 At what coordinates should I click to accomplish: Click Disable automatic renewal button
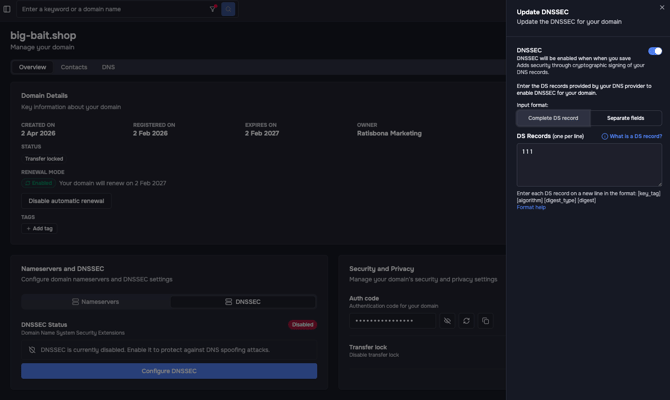pos(66,201)
